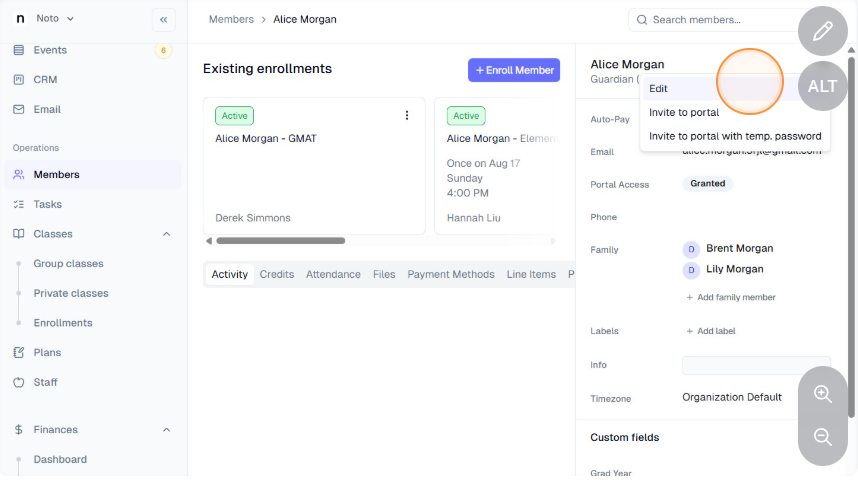Open Private classes page
858x483 pixels.
pos(71,293)
